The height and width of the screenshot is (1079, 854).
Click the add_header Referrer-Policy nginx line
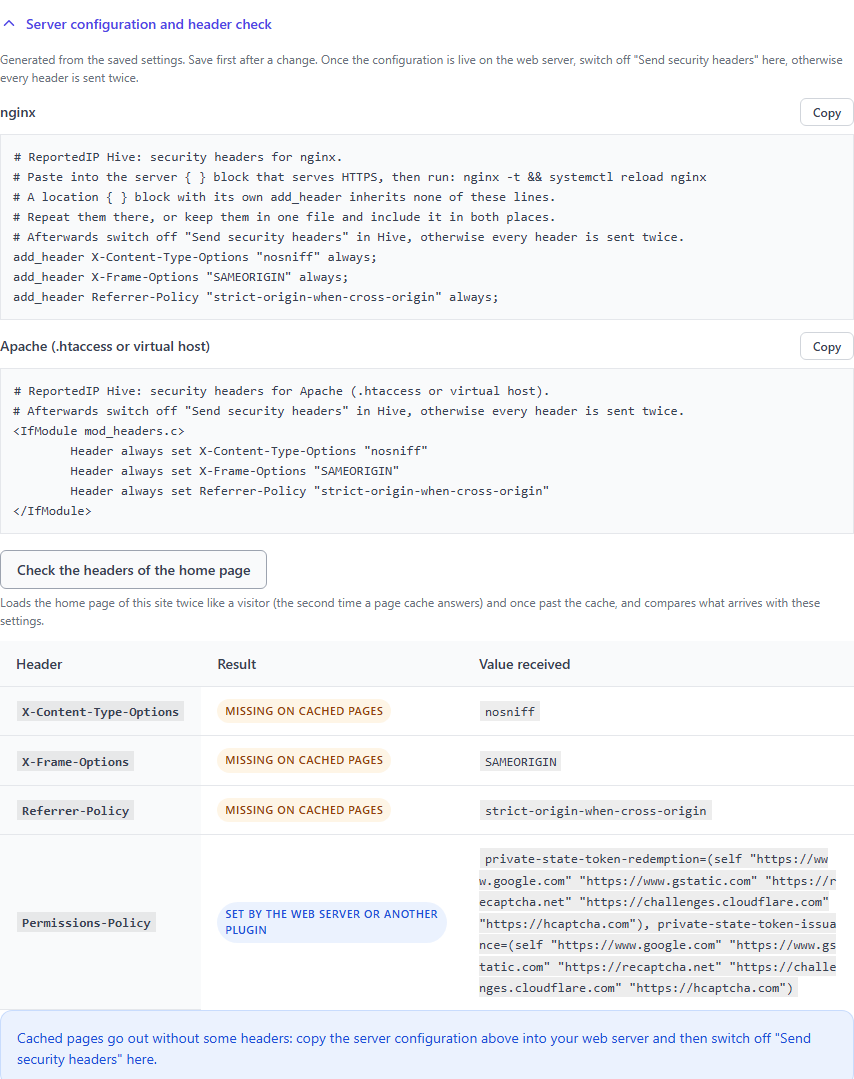256,297
